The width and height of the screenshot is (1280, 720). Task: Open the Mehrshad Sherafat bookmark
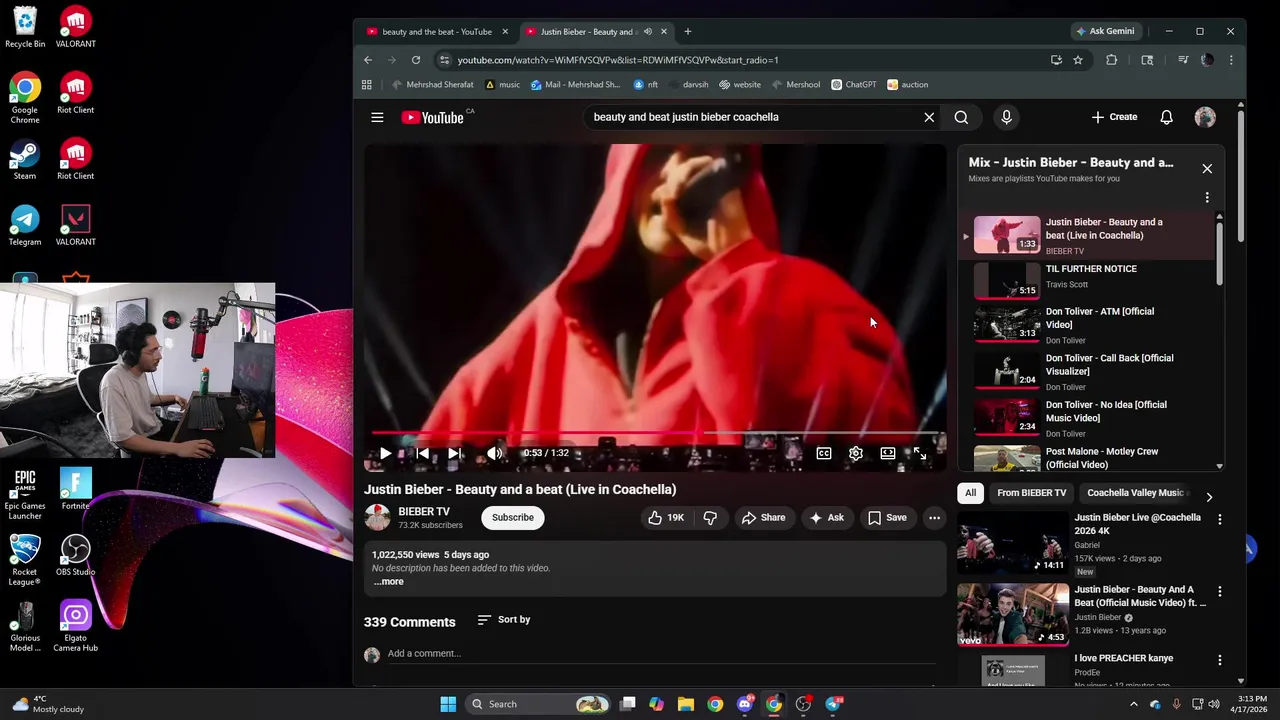click(433, 85)
